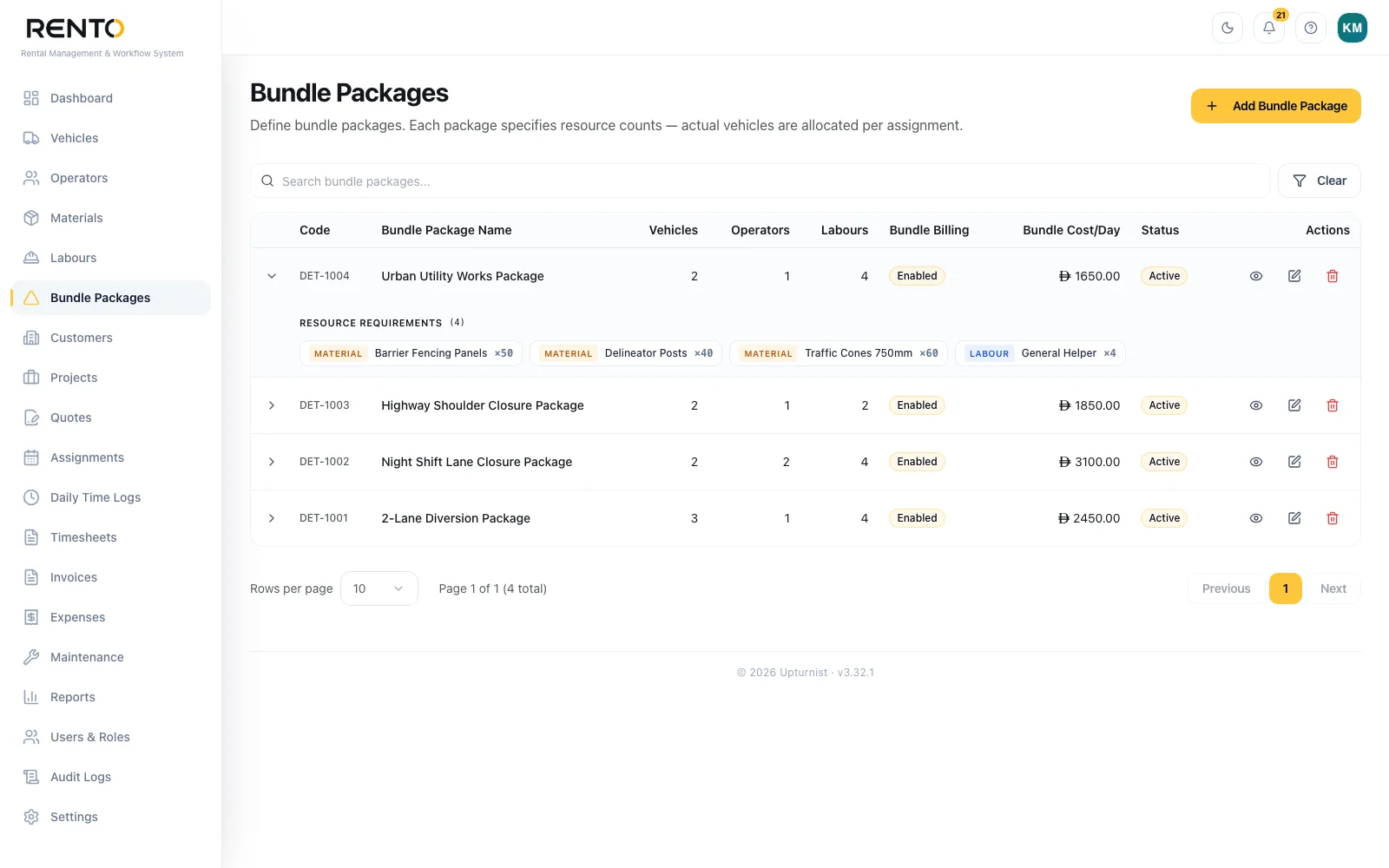Navigate to Daily Time Logs
Screen dimensions: 1389x868
[x=110, y=497]
